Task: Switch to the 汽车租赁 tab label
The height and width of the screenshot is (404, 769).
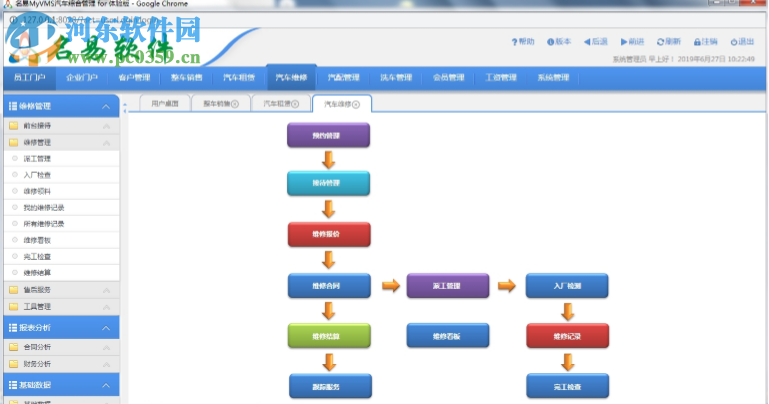Action: (x=277, y=103)
